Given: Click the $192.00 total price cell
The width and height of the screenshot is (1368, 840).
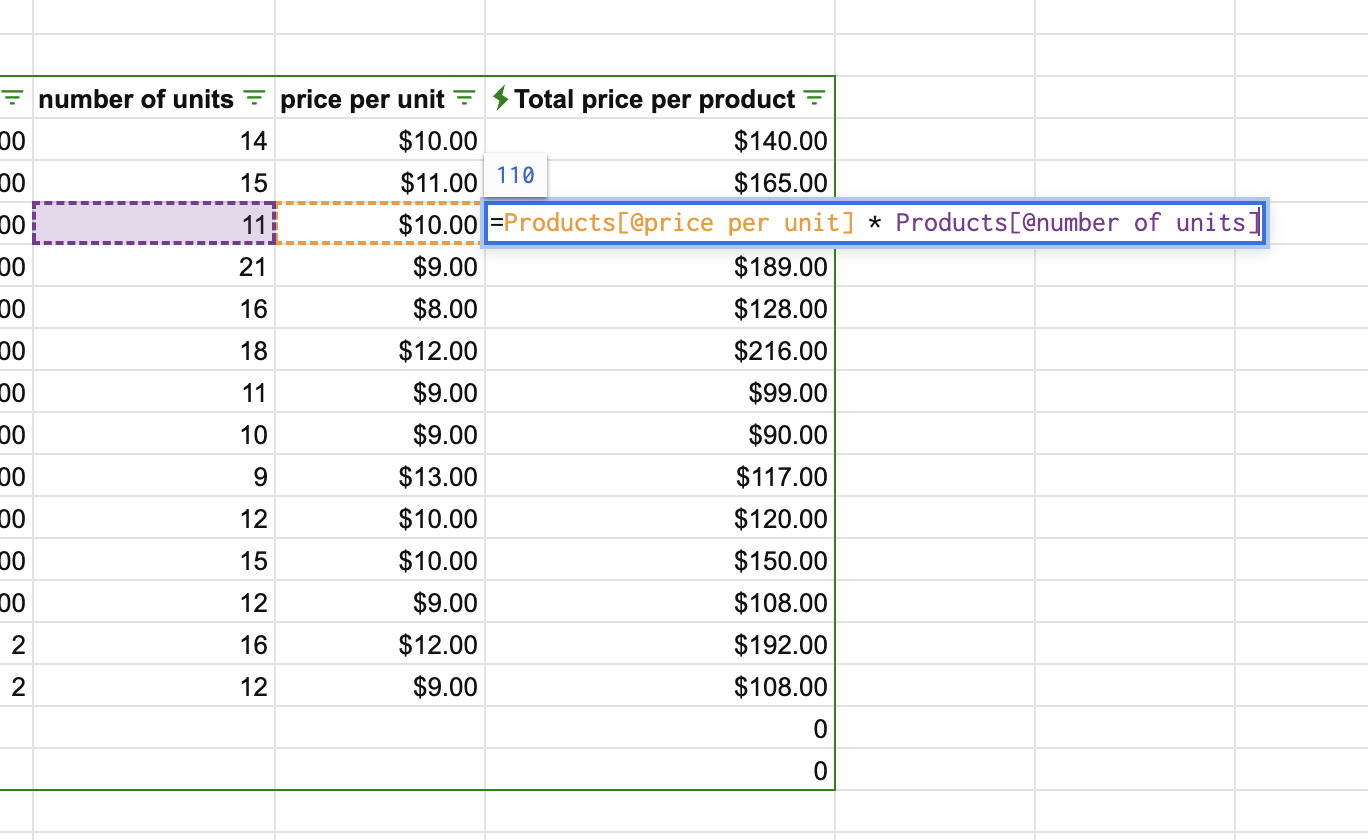Looking at the screenshot, I should pos(660,645).
